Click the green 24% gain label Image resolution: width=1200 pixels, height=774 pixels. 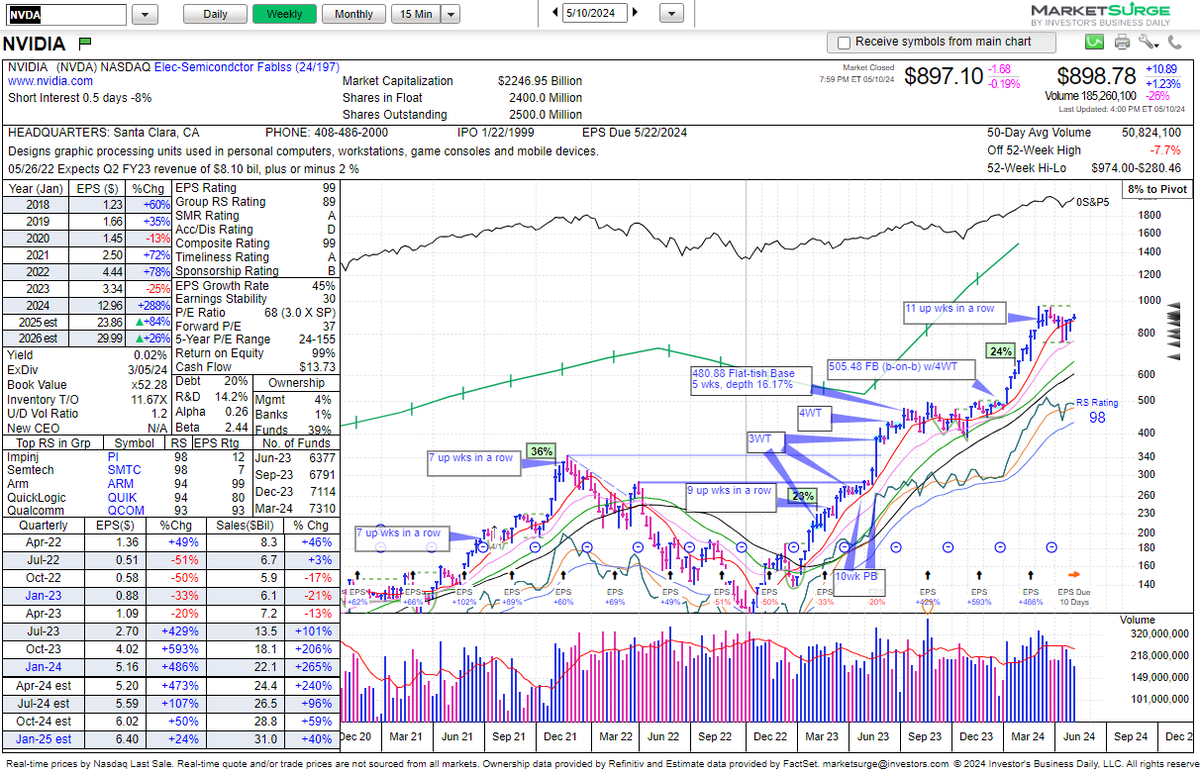[x=1000, y=351]
